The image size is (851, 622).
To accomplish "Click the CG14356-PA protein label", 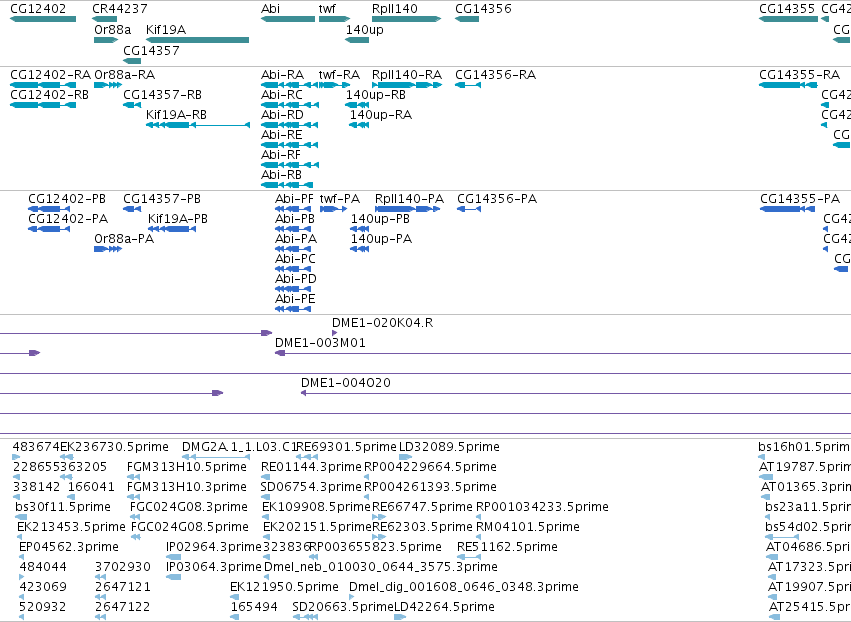I will pos(497,199).
